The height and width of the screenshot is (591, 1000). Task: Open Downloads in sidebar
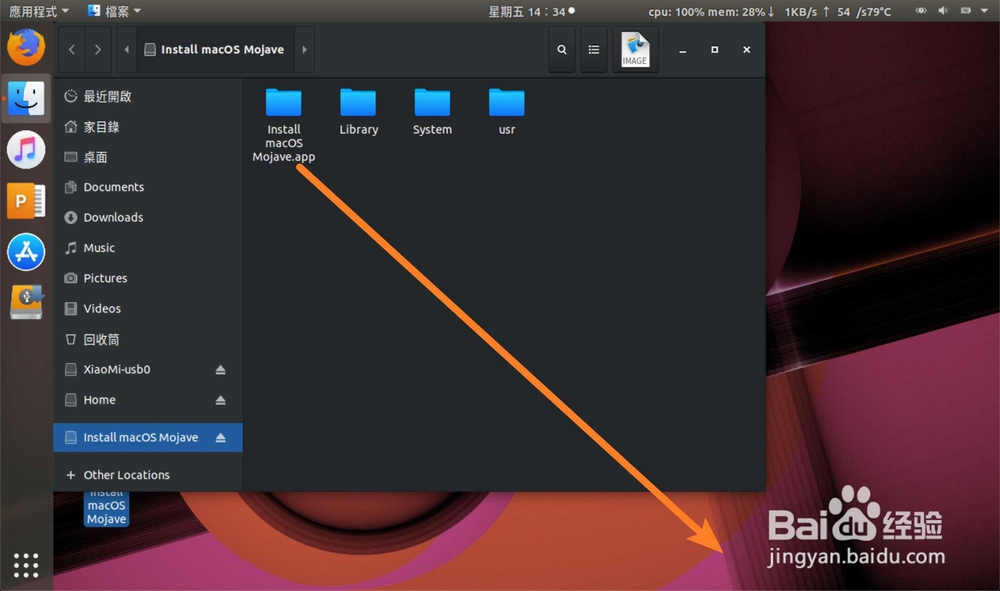pyautogui.click(x=148, y=217)
